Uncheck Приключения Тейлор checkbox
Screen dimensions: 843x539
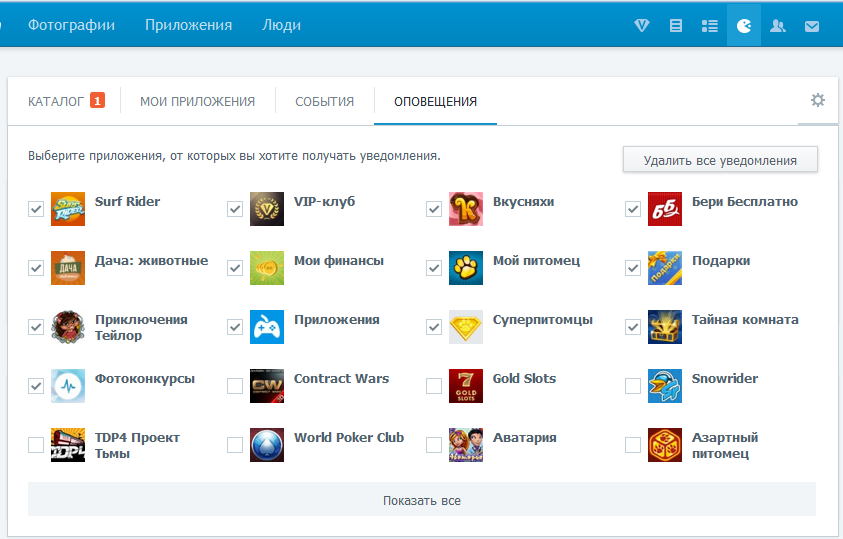36,327
